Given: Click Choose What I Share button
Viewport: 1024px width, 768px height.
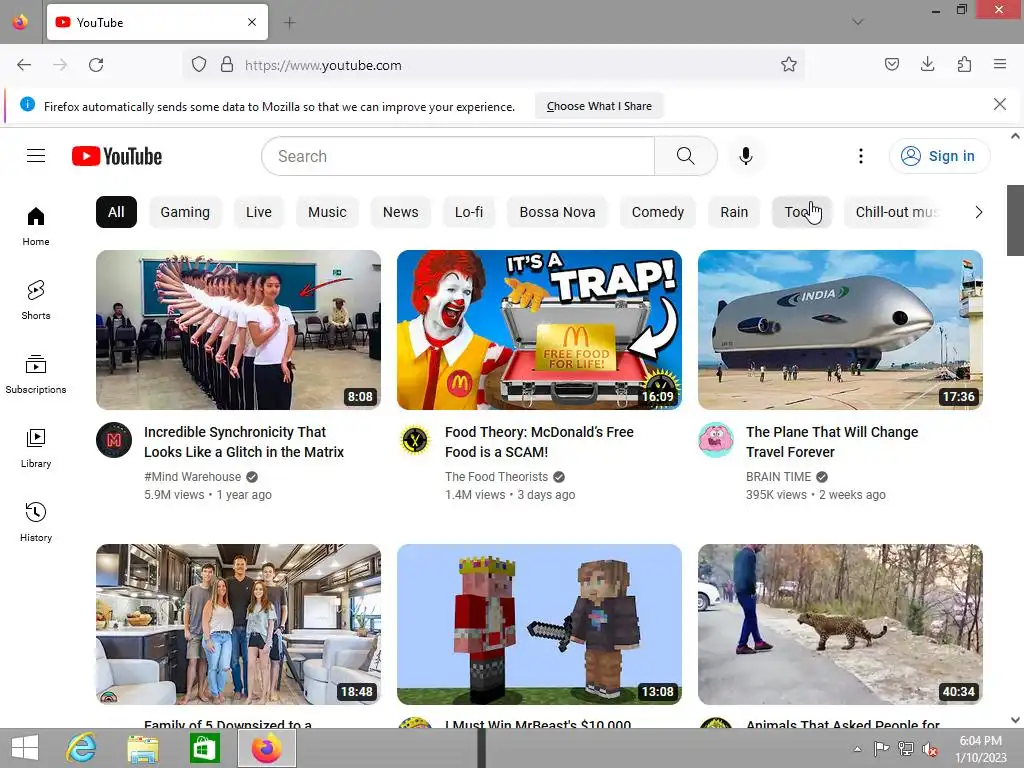Looking at the screenshot, I should coord(599,106).
